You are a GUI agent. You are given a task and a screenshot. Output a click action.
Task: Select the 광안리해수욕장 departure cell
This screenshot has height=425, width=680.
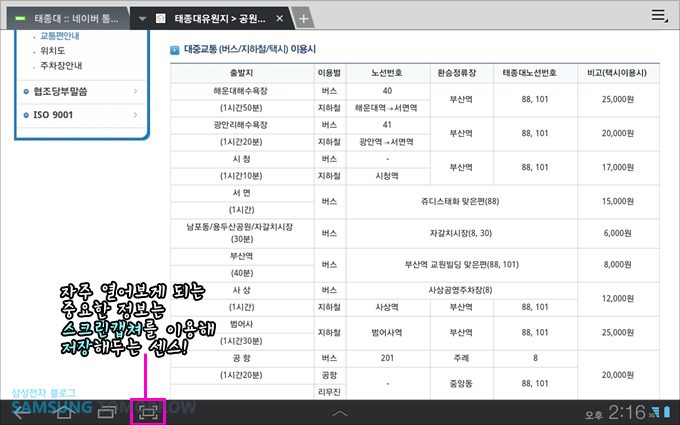(242, 125)
